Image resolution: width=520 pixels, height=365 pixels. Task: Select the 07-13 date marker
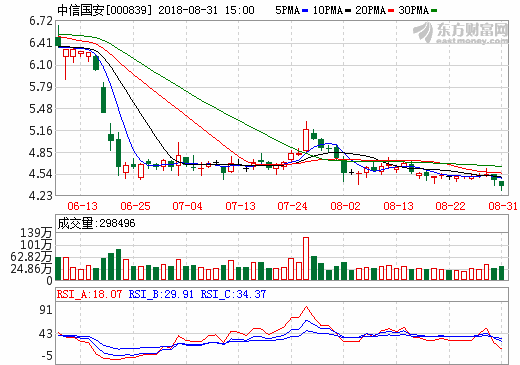click(240, 206)
